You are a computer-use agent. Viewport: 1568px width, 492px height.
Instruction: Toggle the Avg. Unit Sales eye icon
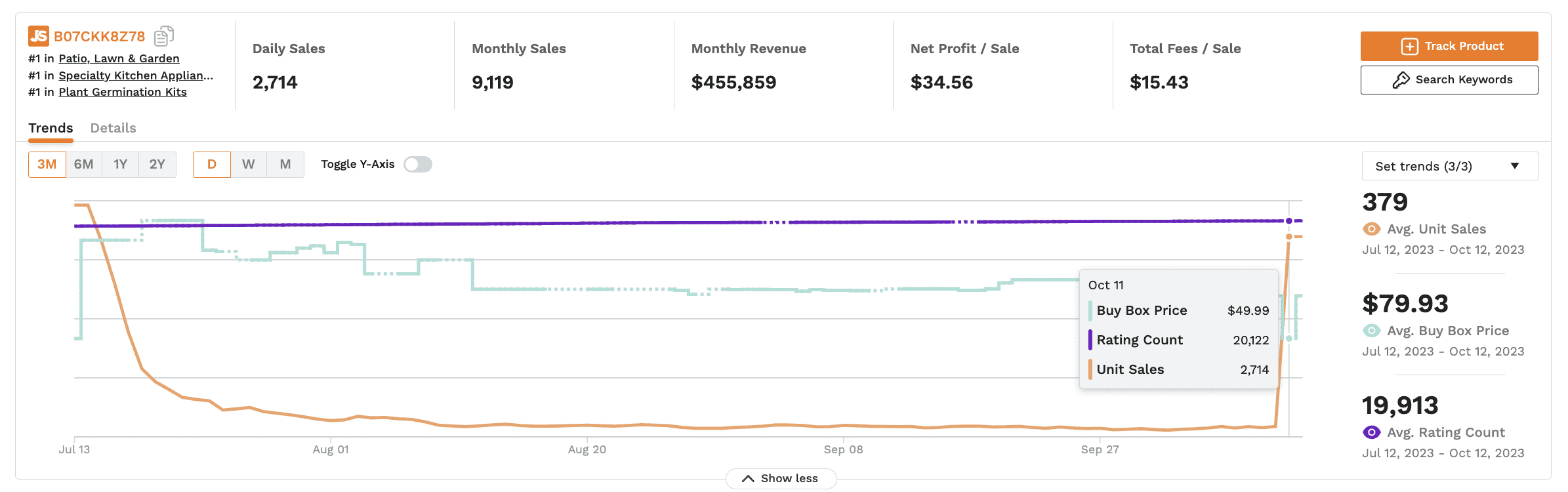point(1371,229)
